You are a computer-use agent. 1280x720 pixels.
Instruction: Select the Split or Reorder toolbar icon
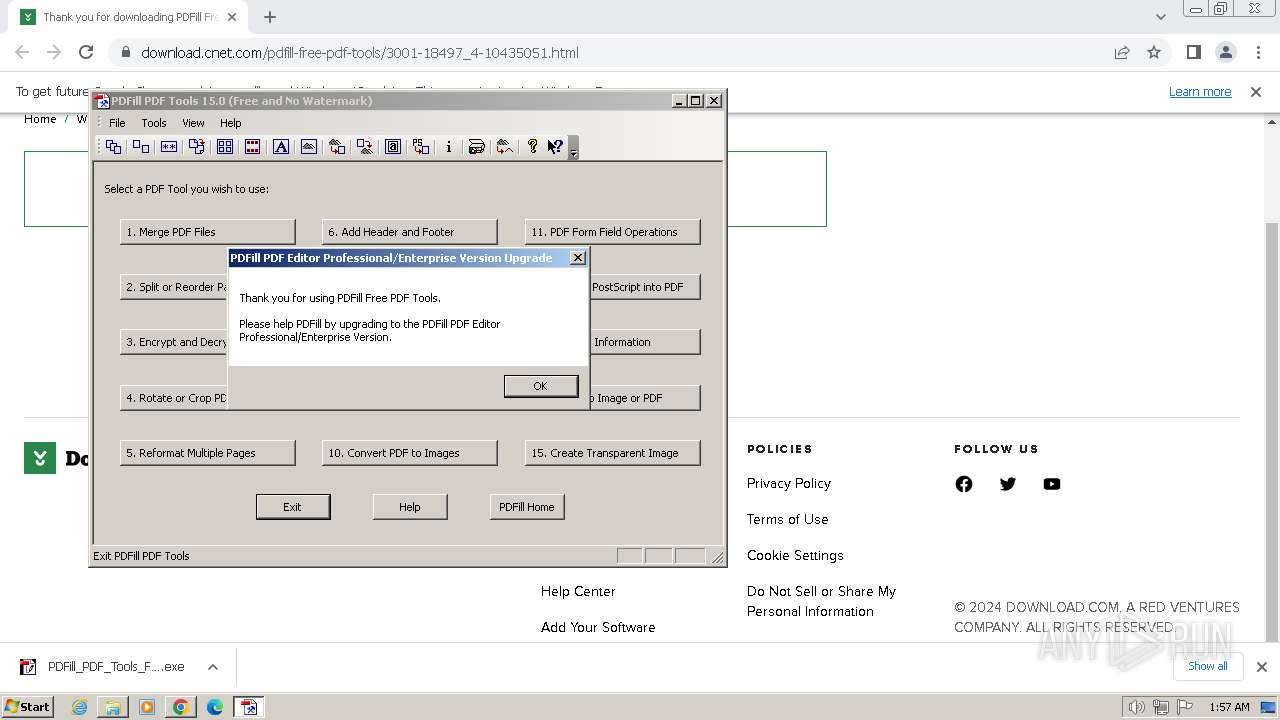[x=141, y=147]
